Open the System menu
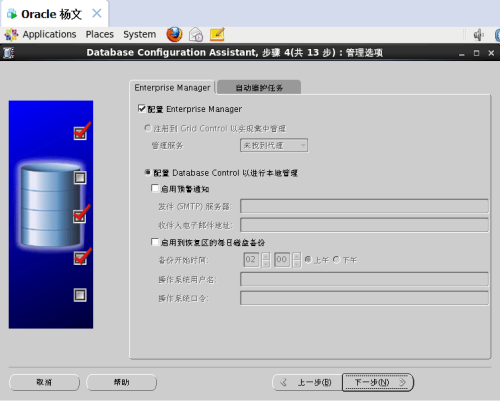This screenshot has height=401, width=500. pyautogui.click(x=140, y=34)
